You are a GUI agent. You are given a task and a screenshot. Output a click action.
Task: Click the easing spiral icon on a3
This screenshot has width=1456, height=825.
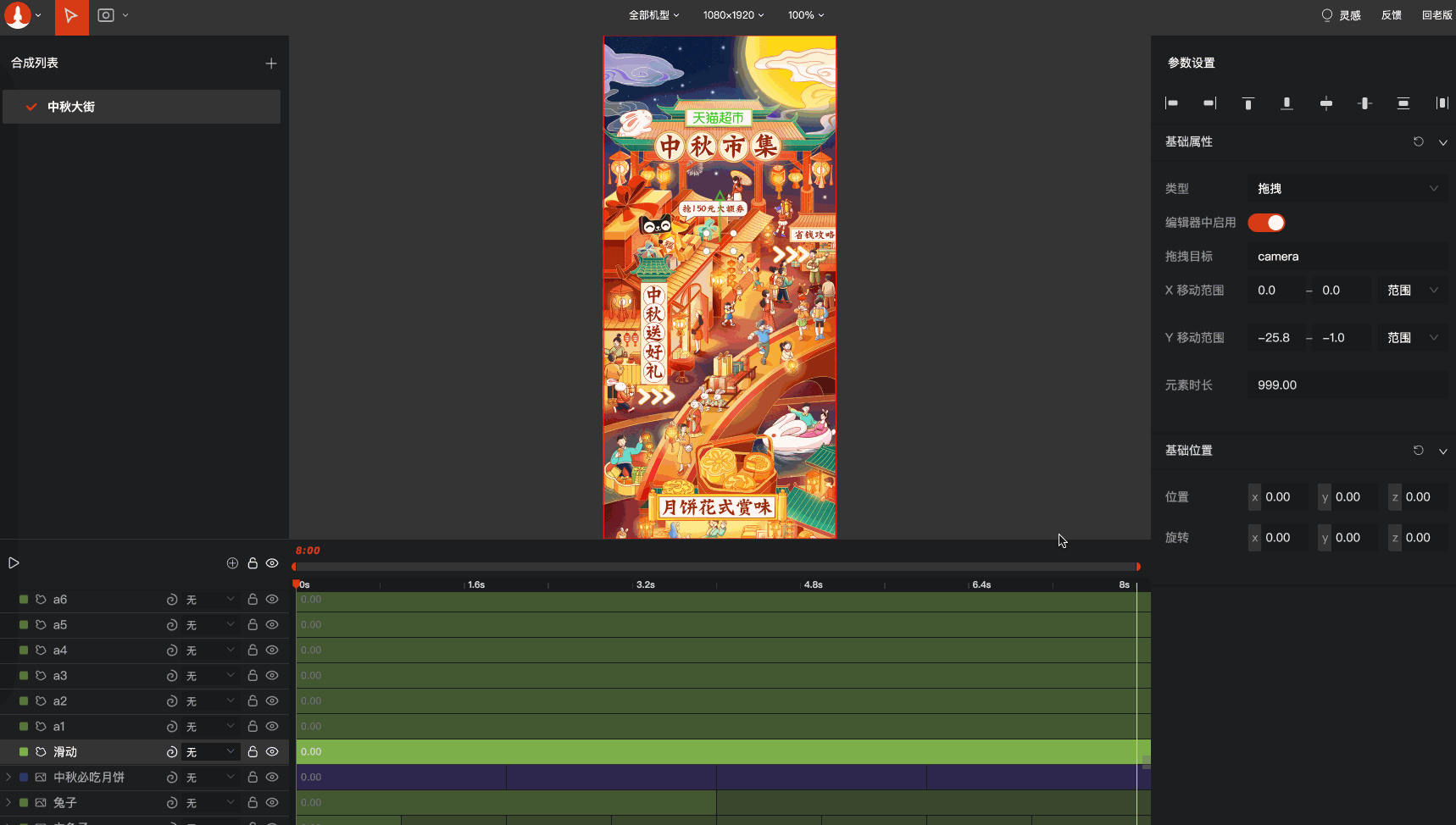pyautogui.click(x=172, y=676)
